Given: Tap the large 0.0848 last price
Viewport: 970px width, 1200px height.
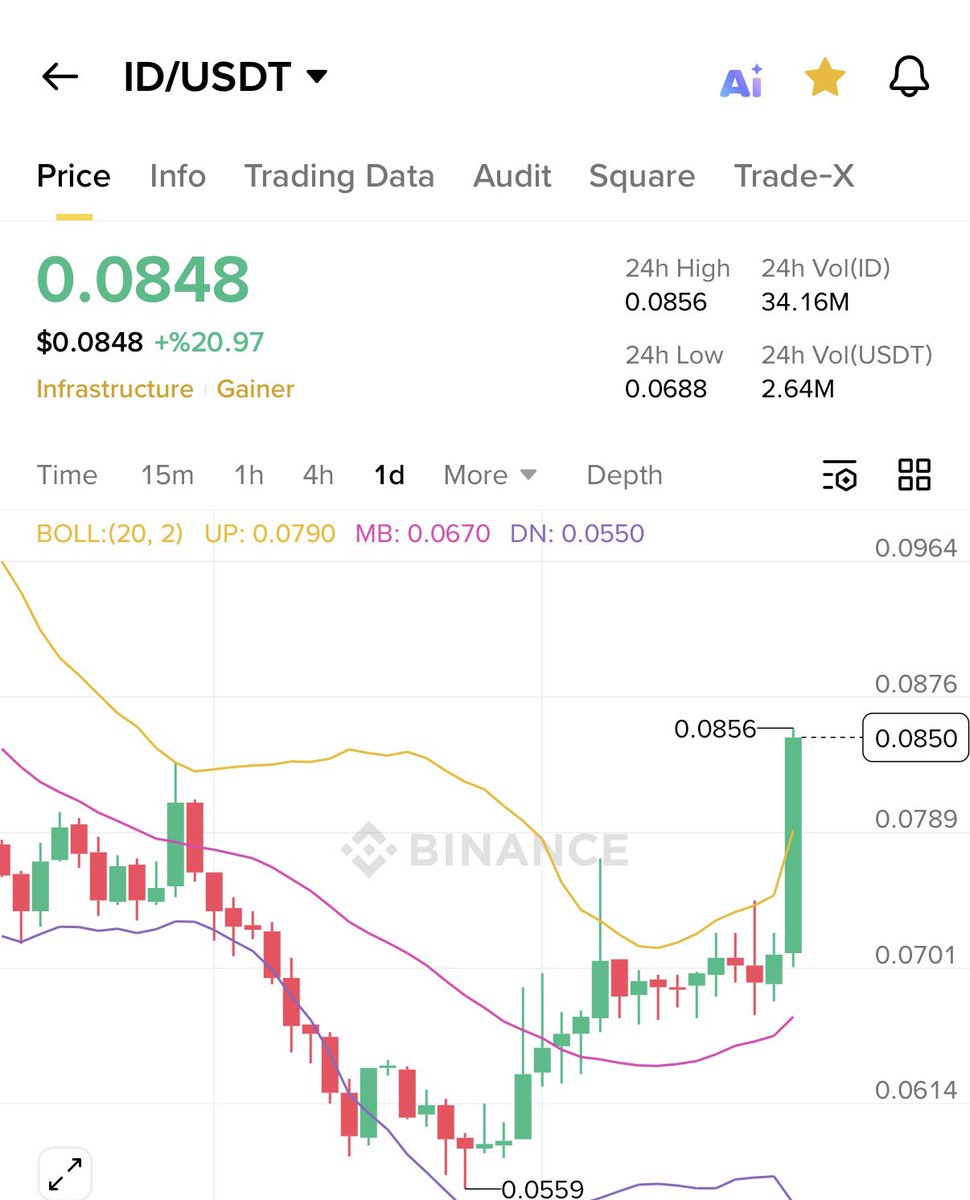Looking at the screenshot, I should pyautogui.click(x=143, y=279).
